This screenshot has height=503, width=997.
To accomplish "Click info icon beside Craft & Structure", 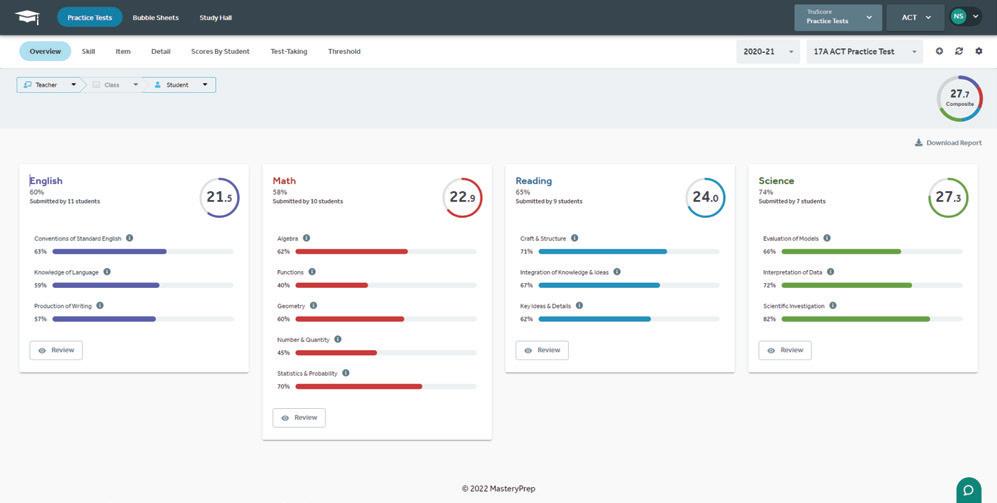I will coord(574,238).
